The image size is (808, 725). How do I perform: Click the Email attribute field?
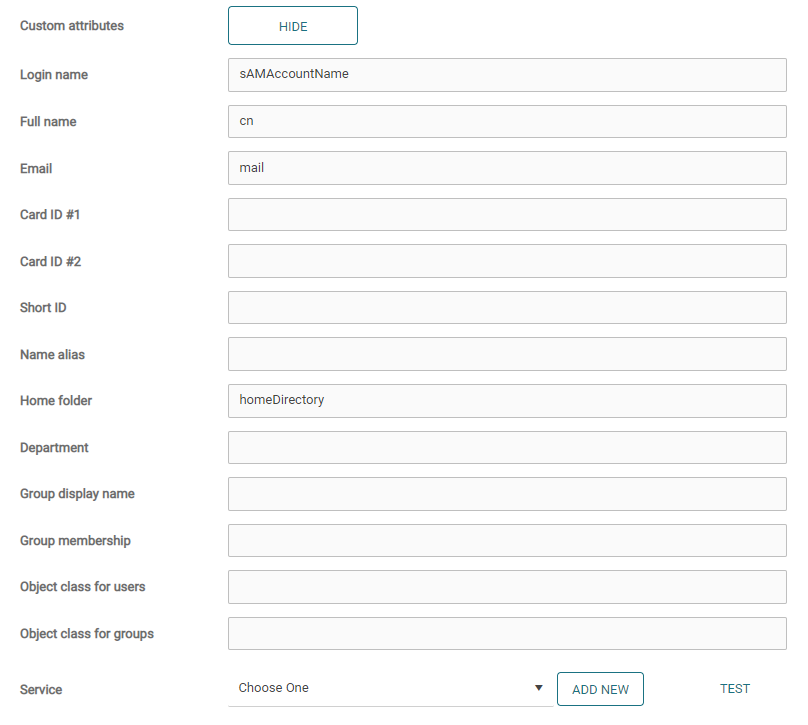click(507, 168)
